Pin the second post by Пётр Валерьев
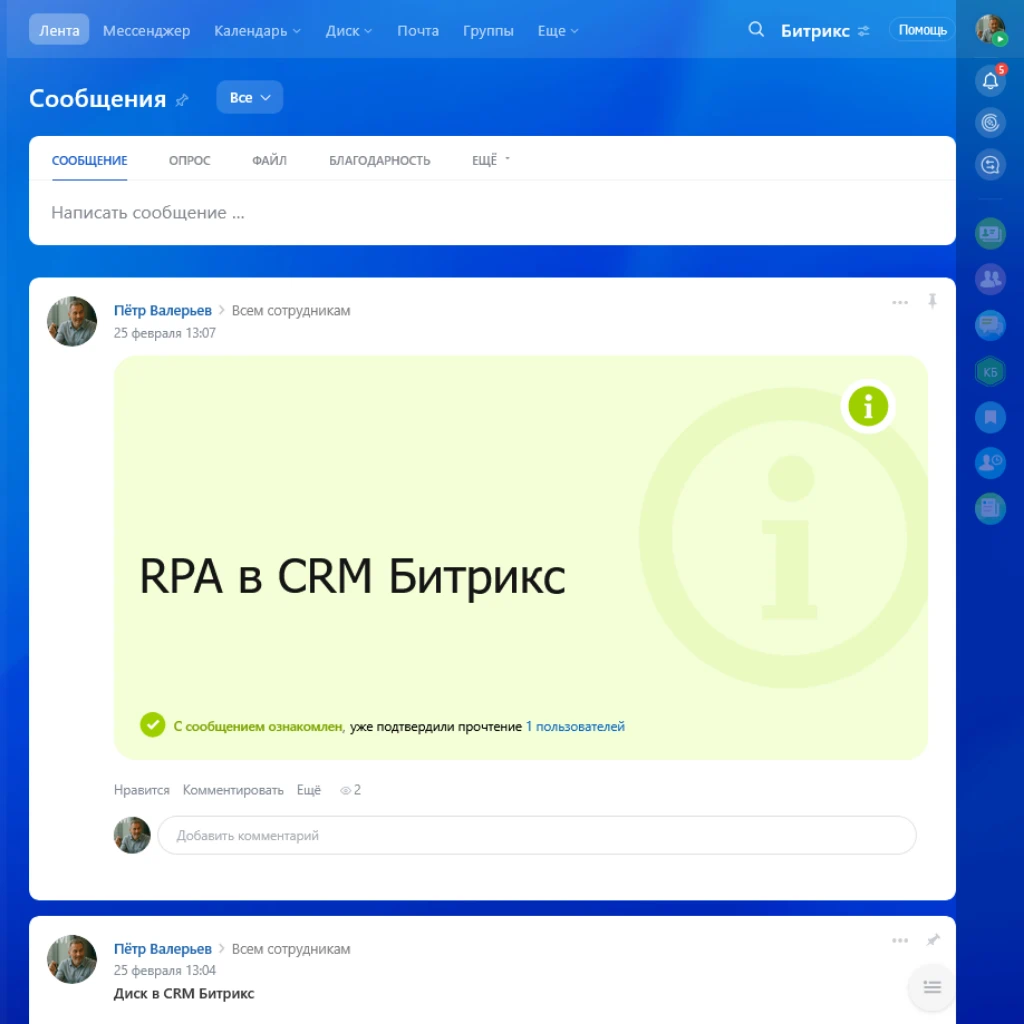 tap(933, 940)
